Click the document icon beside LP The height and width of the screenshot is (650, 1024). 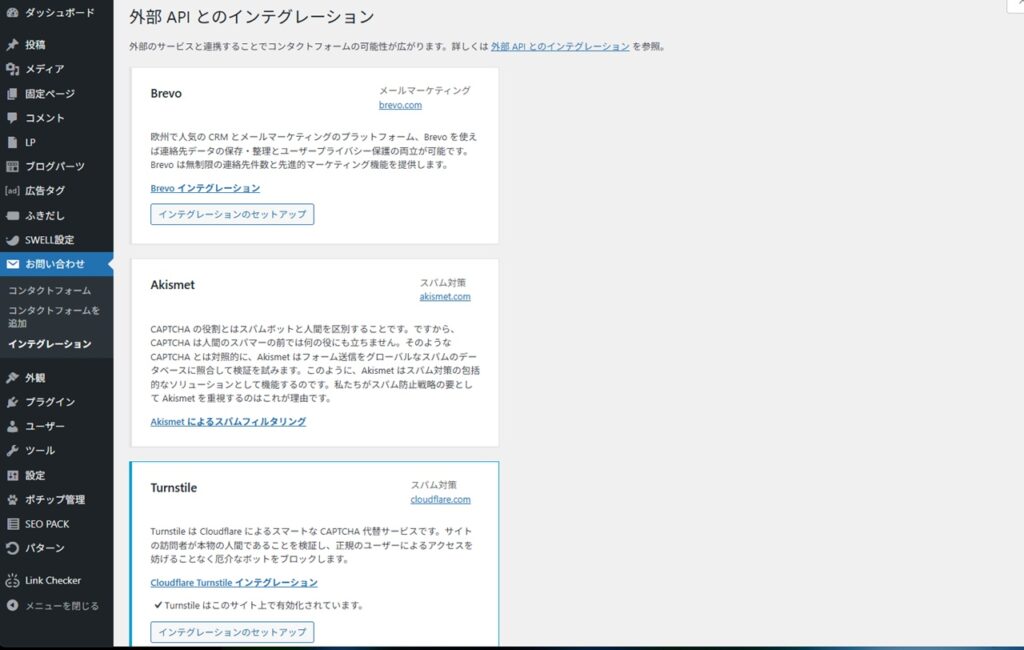pyautogui.click(x=12, y=142)
